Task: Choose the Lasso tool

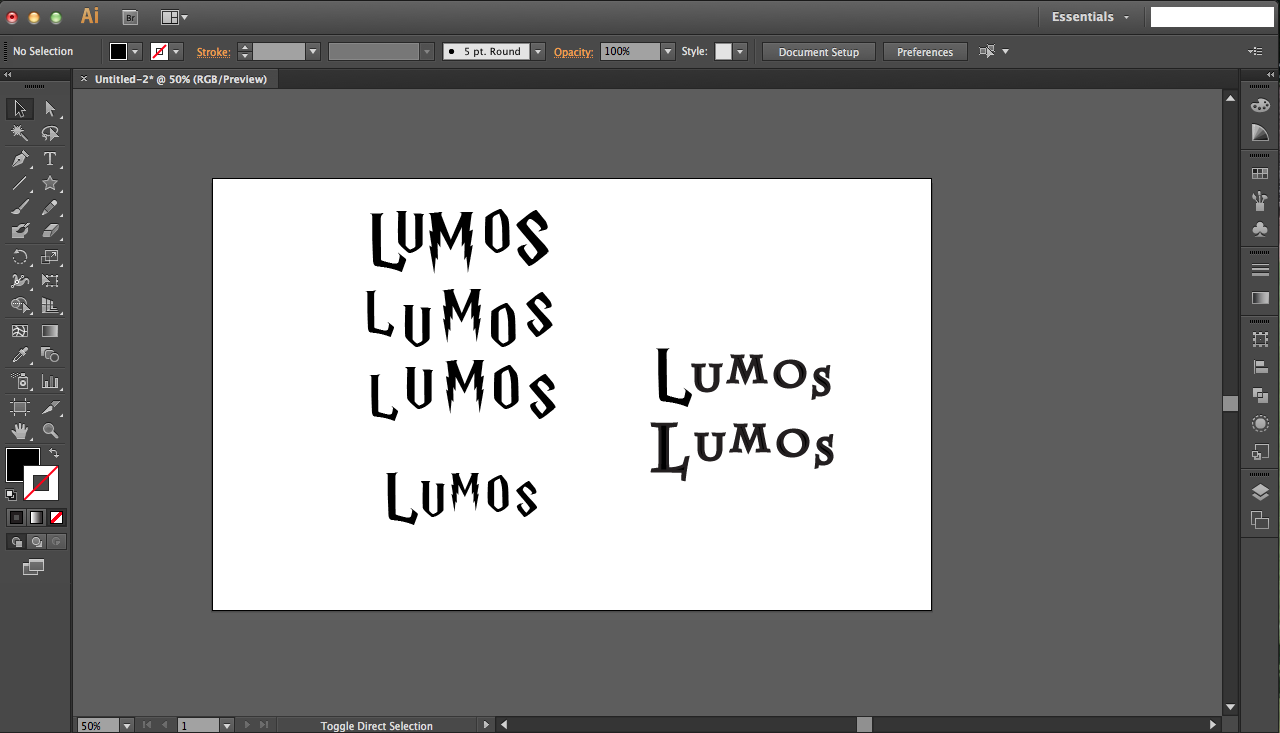Action: coord(50,134)
